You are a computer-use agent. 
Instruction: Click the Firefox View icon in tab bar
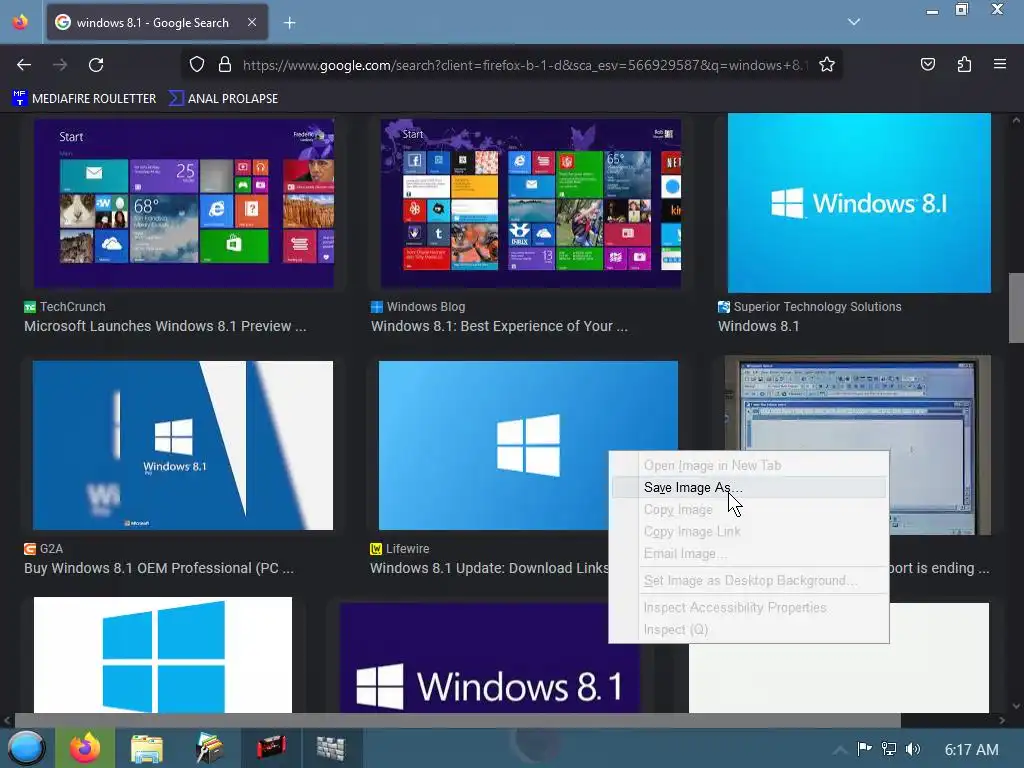tap(20, 22)
